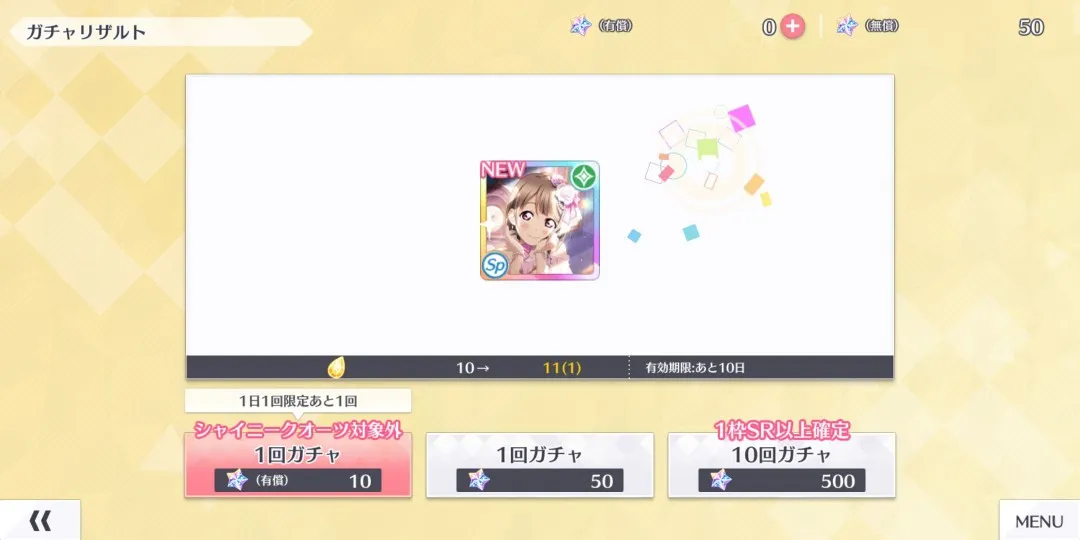Tap the 1日1回限定あと1回 tooltip label
The height and width of the screenshot is (540, 1080).
298,401
